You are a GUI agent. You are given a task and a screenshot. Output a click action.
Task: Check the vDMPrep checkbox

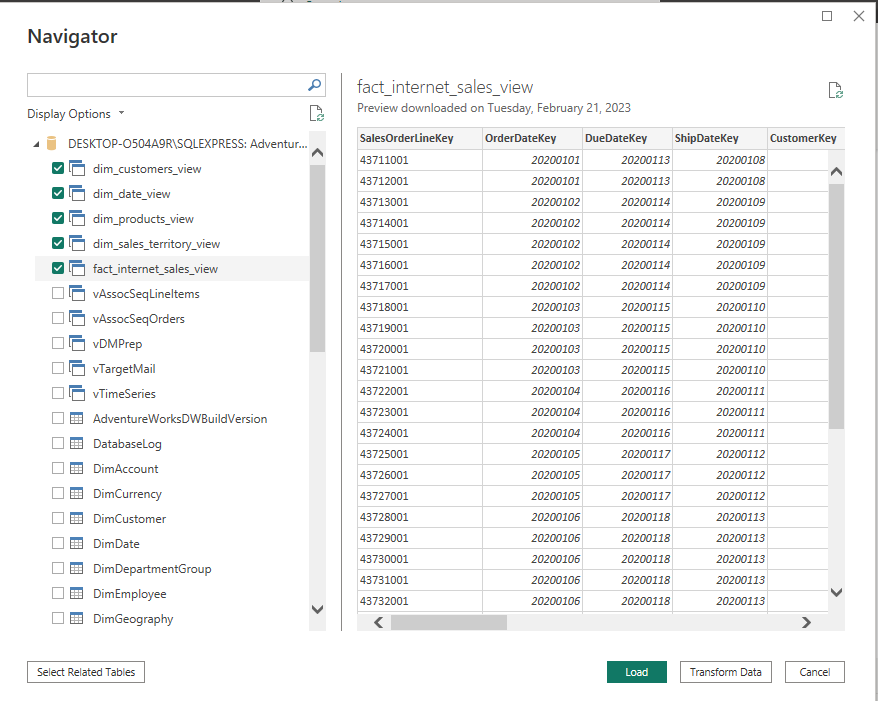(58, 343)
